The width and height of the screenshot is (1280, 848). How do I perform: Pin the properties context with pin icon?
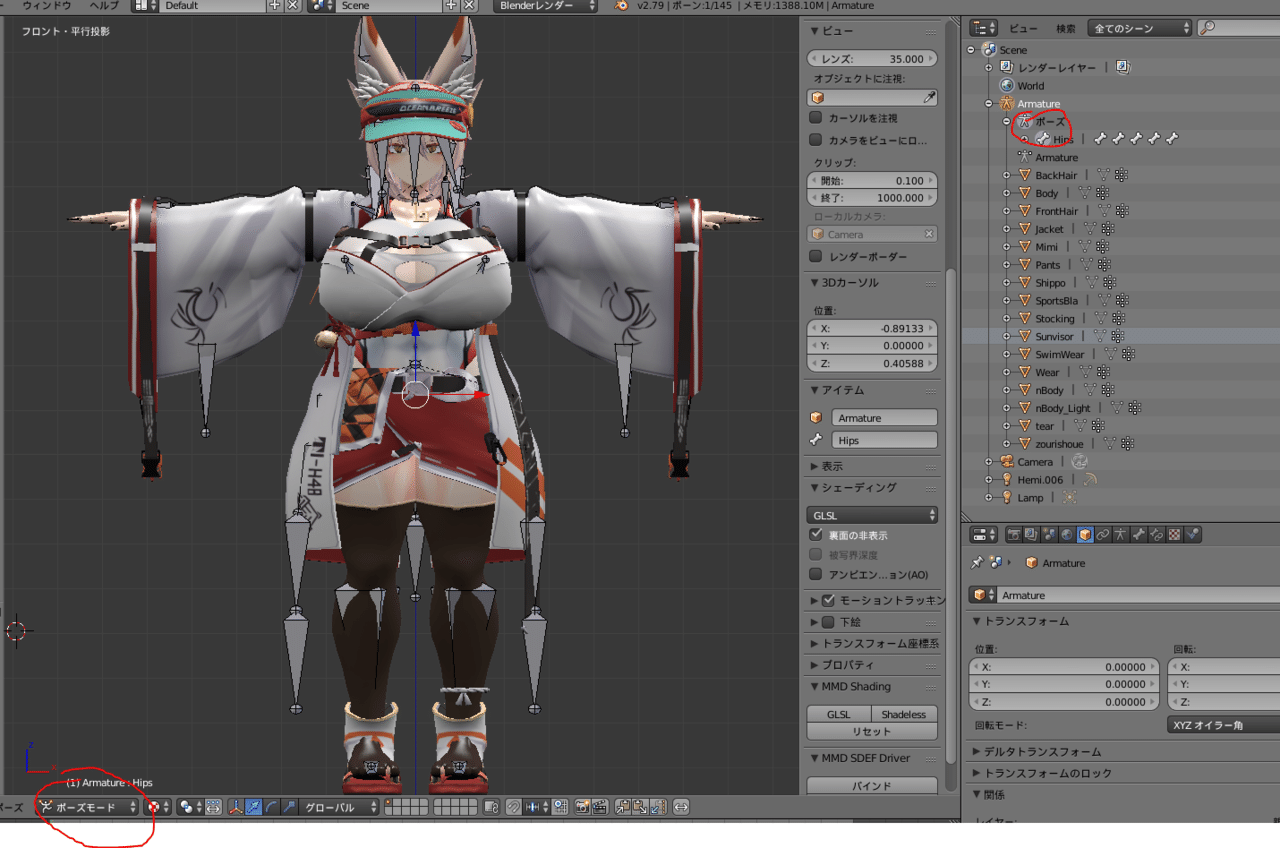(979, 563)
